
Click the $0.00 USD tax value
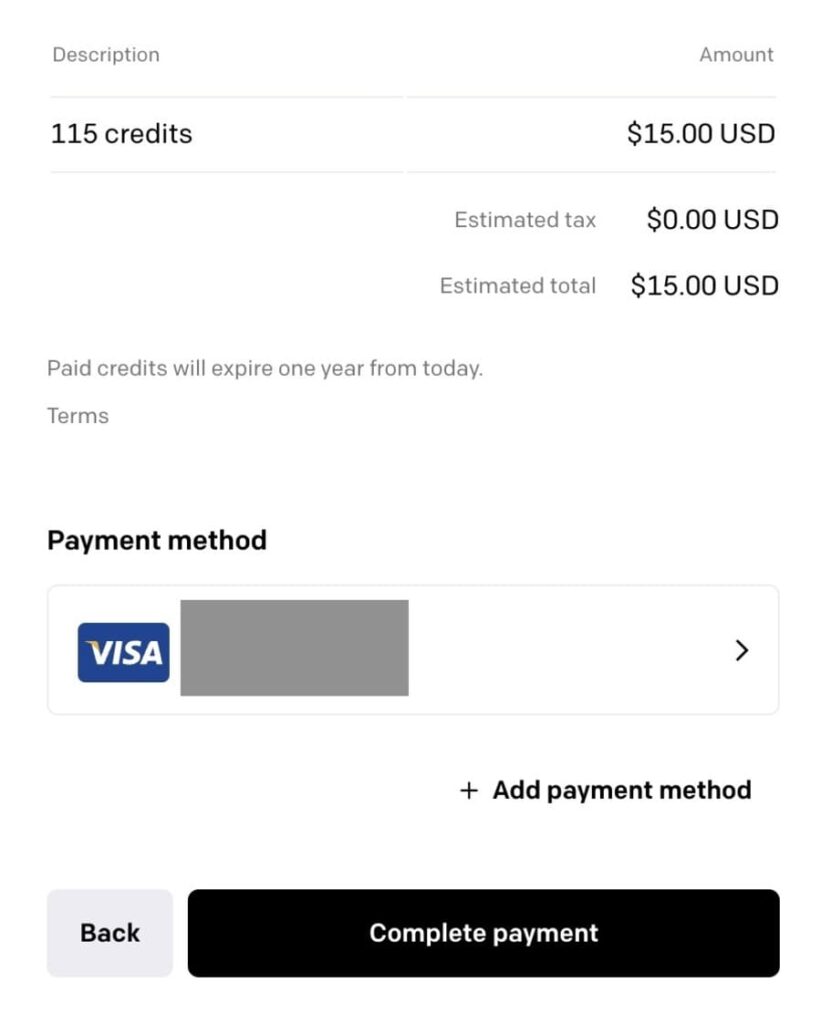tap(713, 220)
